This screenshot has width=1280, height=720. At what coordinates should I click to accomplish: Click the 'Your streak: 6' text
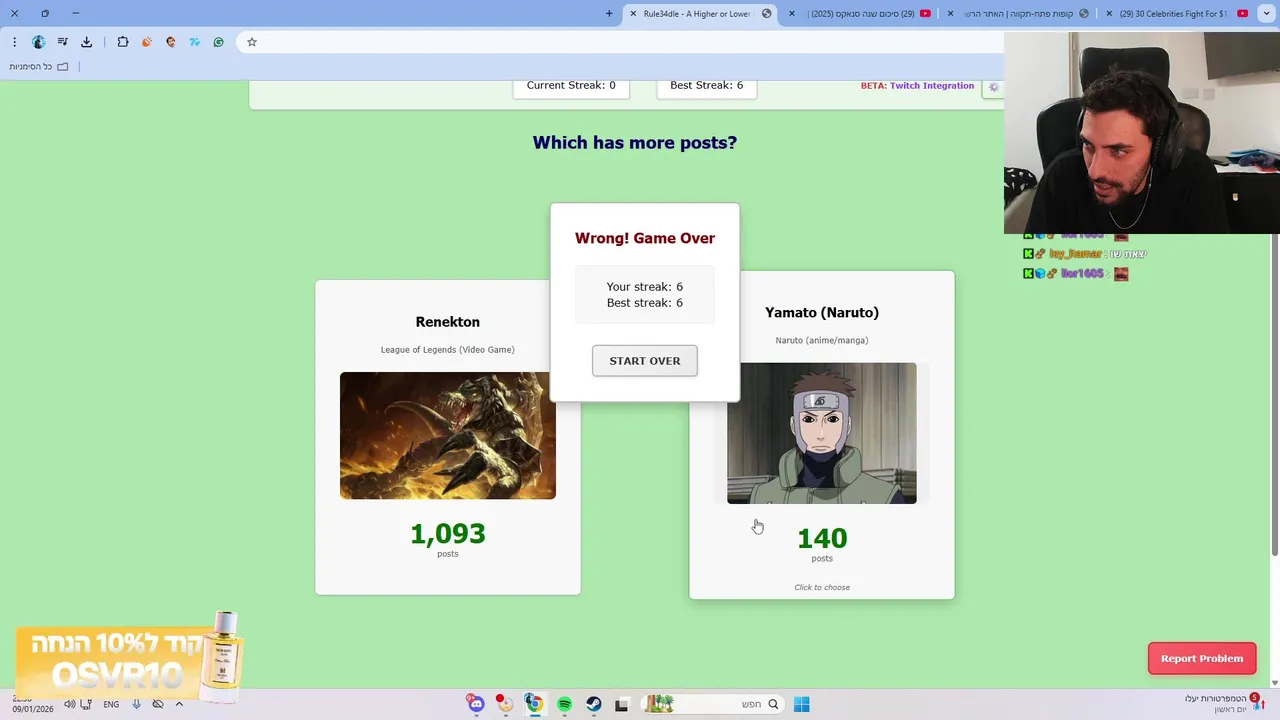pos(644,287)
